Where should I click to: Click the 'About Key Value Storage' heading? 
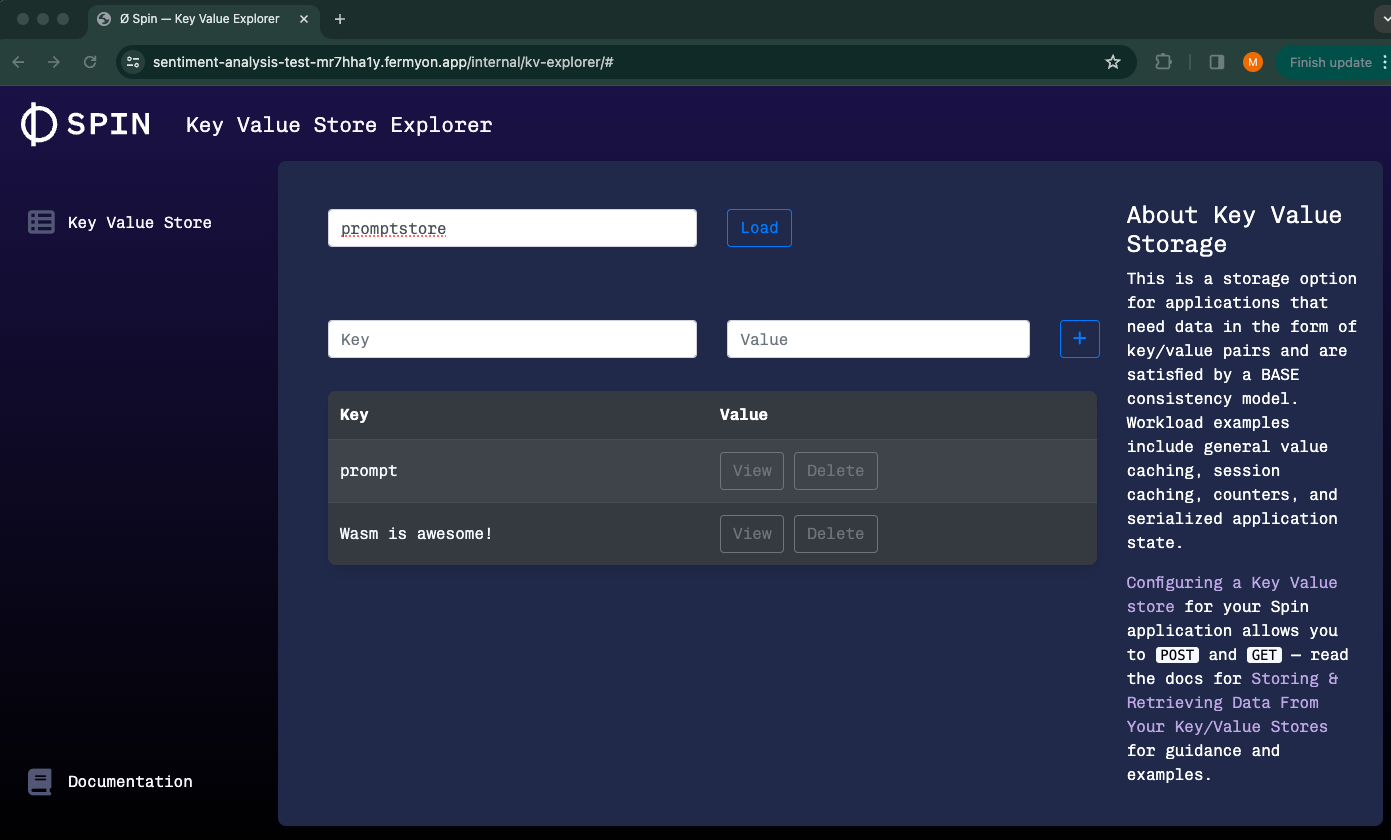[1234, 229]
